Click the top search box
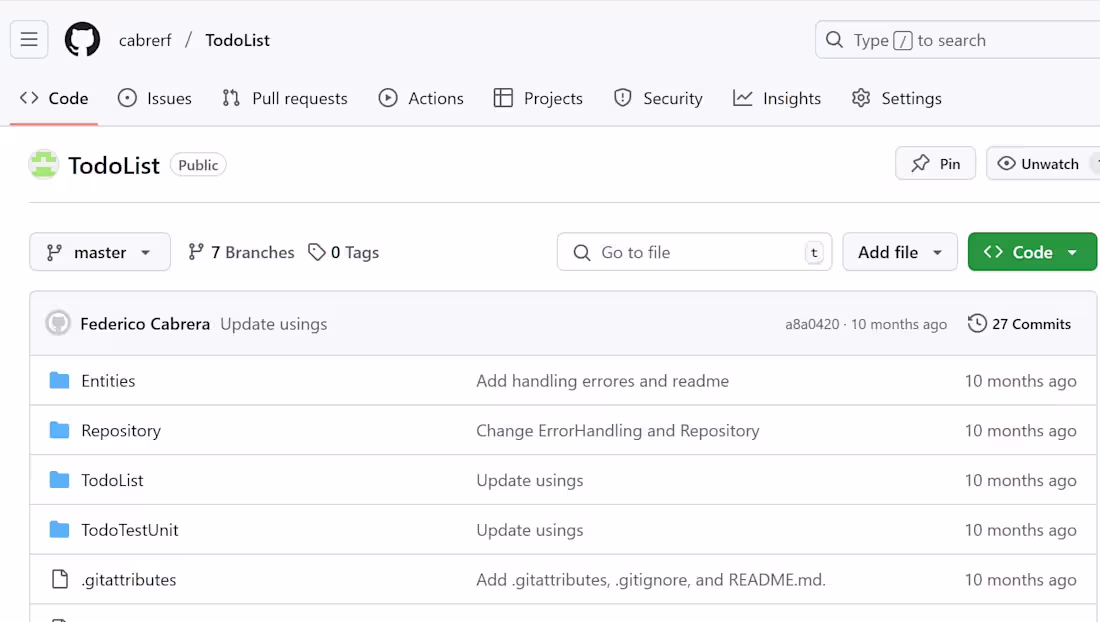 click(x=960, y=40)
